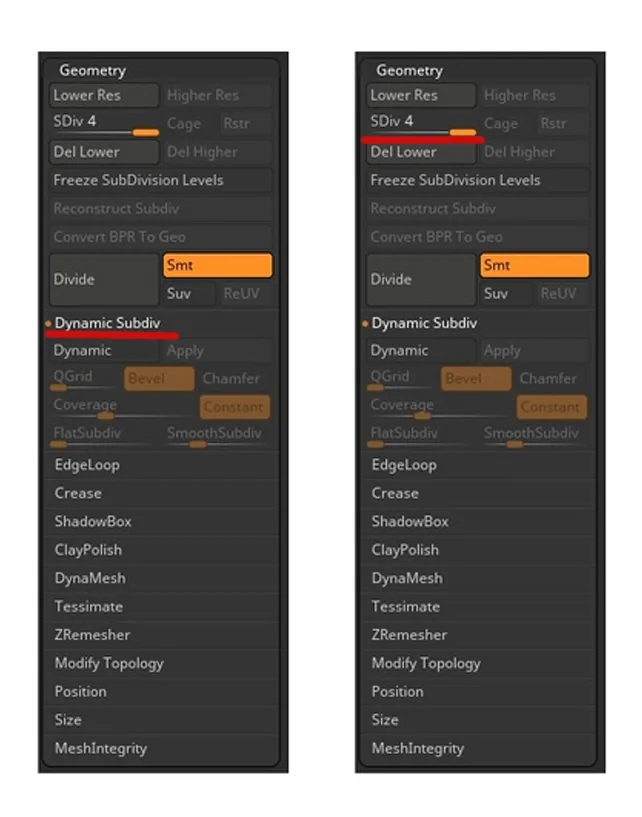The image size is (642, 817).
Task: Toggle Constant in right panel
Action: pos(551,407)
